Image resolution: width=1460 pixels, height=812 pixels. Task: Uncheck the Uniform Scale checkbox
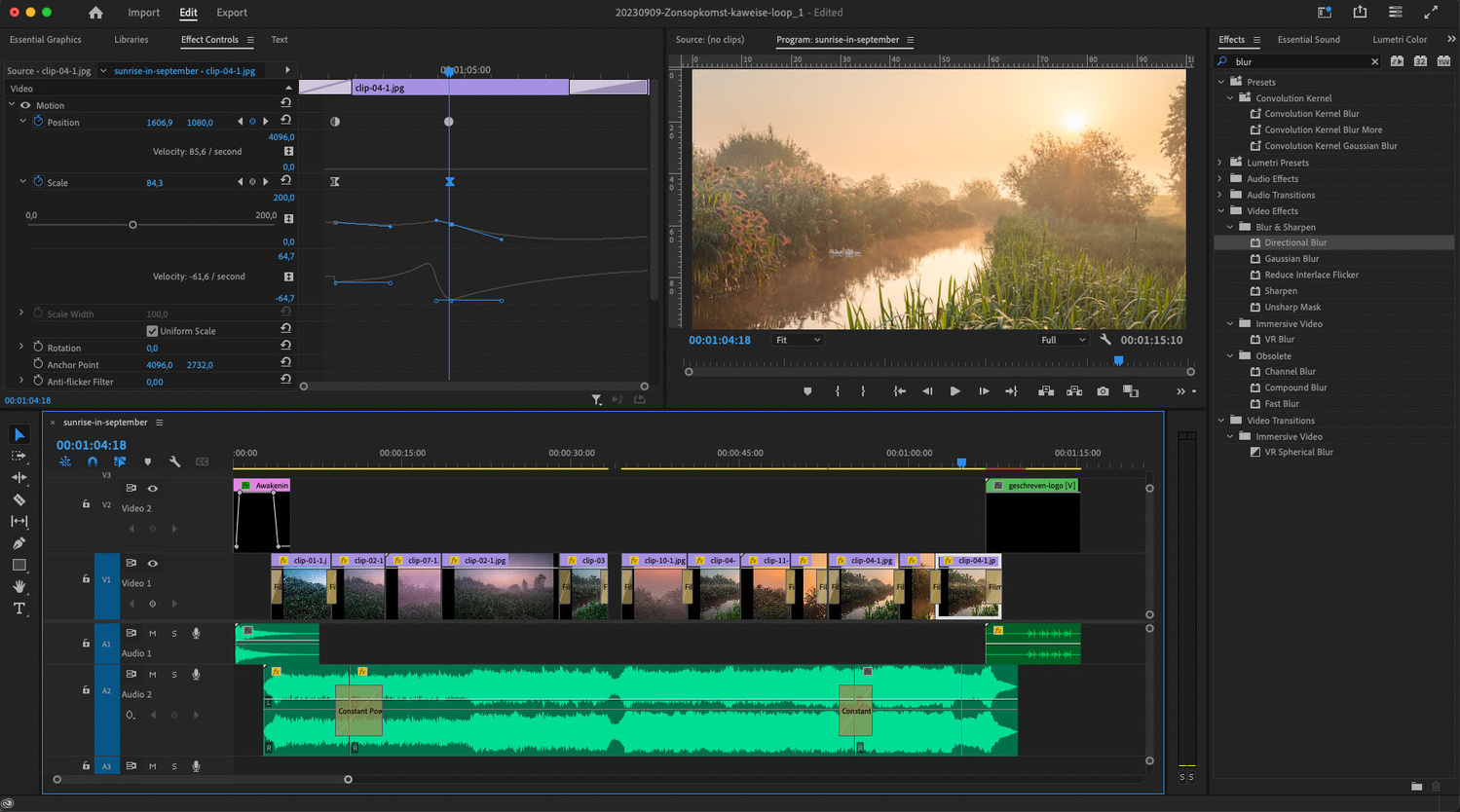[x=152, y=331]
